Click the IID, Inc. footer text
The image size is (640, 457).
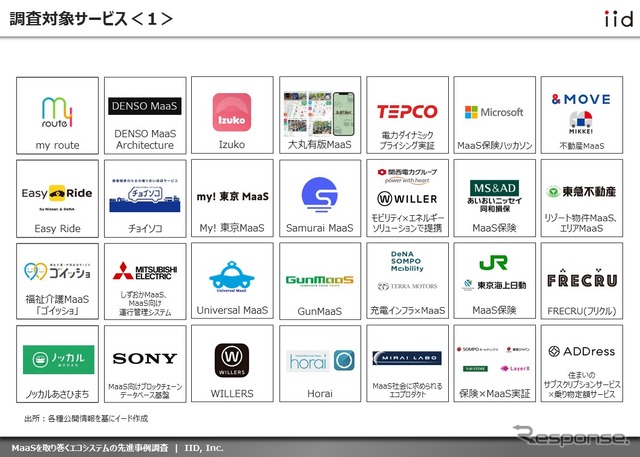point(204,448)
